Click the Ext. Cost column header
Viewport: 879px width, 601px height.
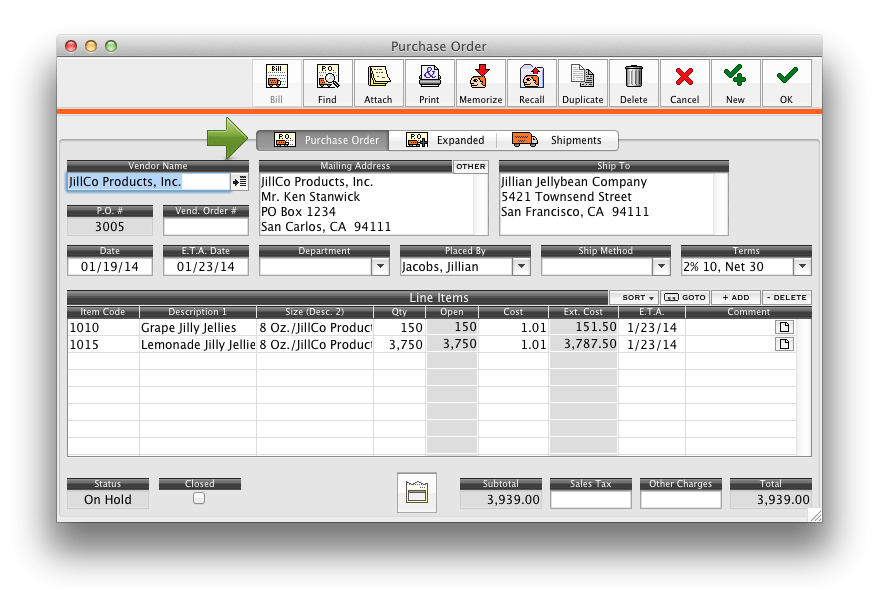[x=584, y=312]
